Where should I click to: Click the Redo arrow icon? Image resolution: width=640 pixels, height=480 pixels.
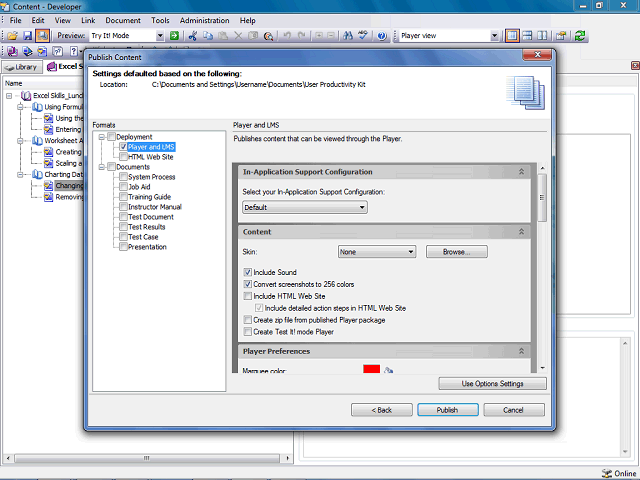302,36
